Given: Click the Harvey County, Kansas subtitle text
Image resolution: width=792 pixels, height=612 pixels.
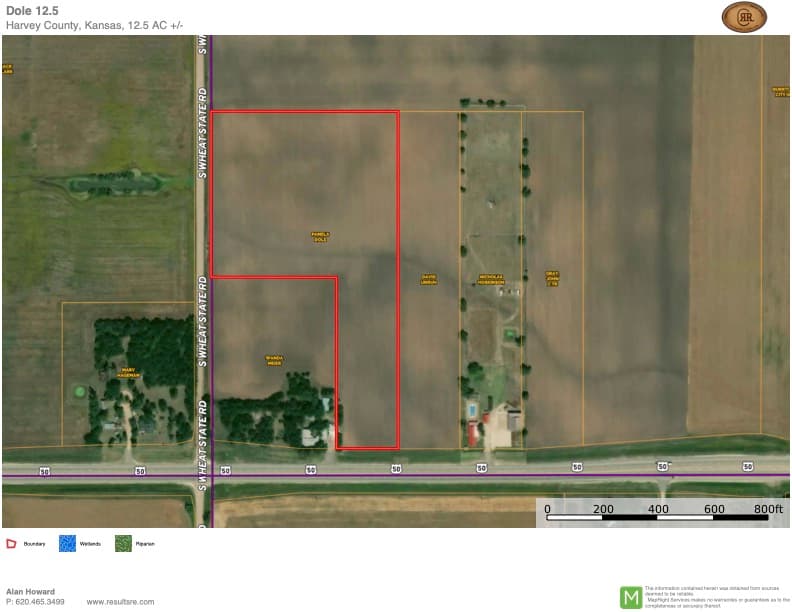Looking at the screenshot, I should pyautogui.click(x=94, y=24).
